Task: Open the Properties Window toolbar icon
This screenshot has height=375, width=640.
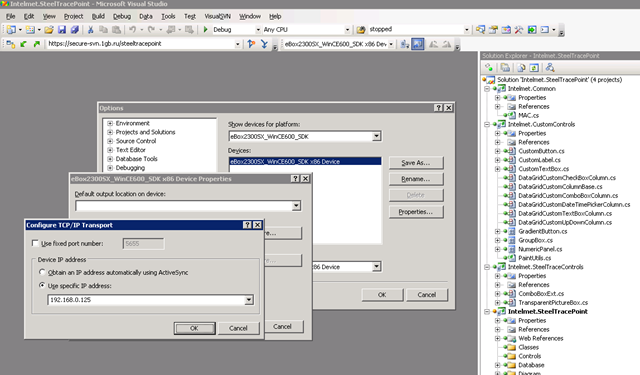Action: click(x=493, y=29)
